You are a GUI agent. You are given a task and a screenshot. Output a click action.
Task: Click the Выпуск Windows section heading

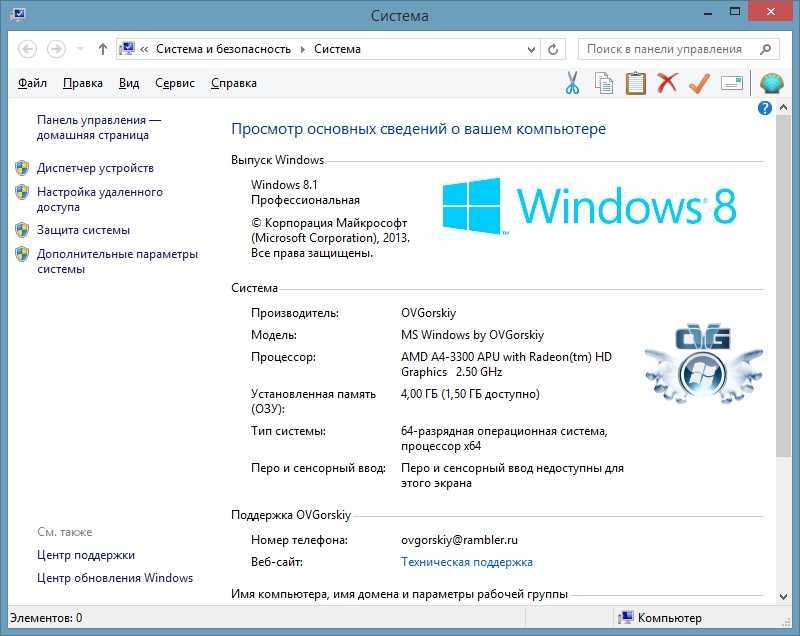[x=277, y=160]
